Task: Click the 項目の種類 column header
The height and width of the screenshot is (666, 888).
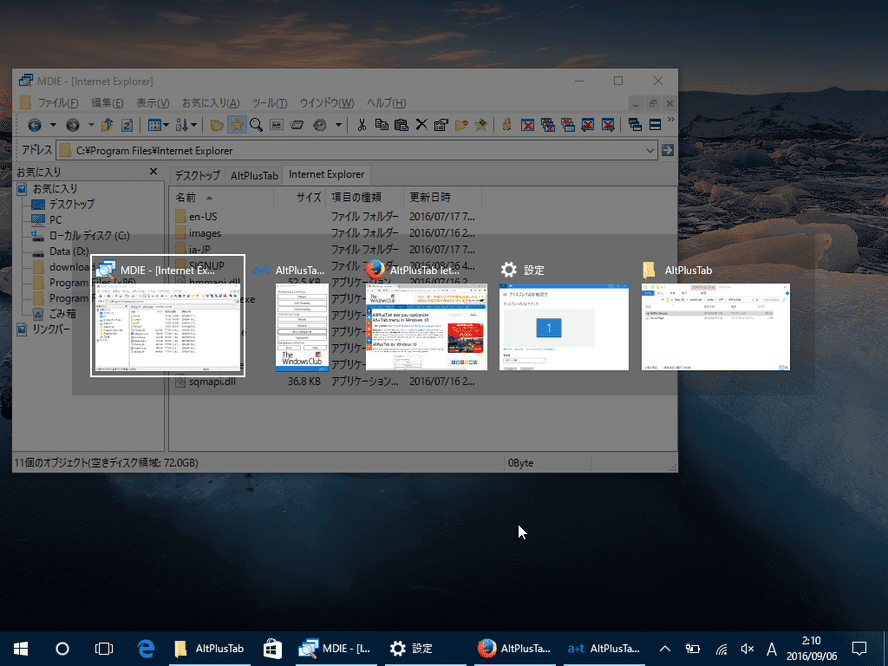Action: (x=365, y=197)
